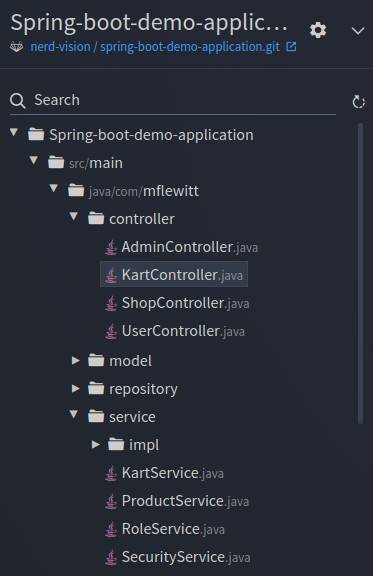Open the settings gear icon
The width and height of the screenshot is (373, 576).
point(318,30)
